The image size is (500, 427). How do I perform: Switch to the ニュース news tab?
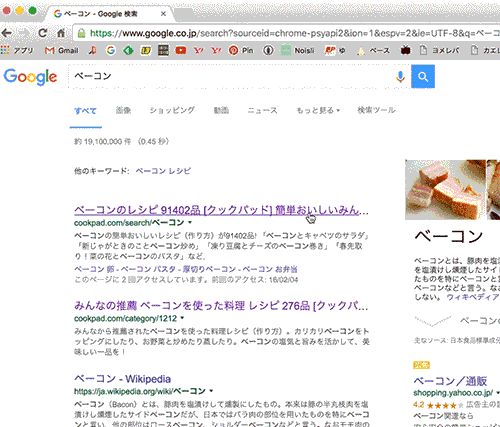click(262, 110)
